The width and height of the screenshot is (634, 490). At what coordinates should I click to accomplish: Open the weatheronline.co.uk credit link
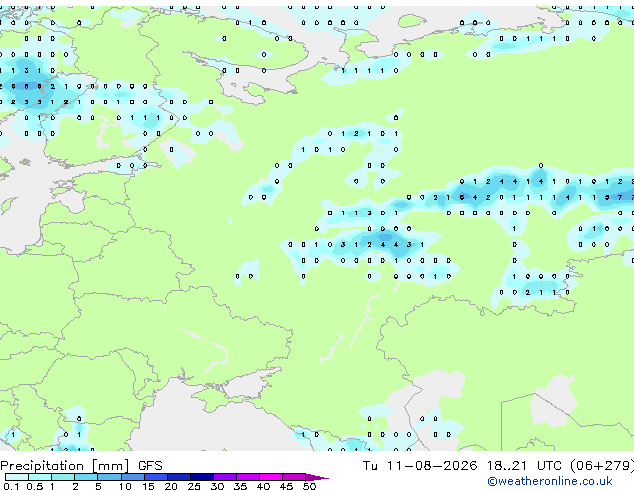point(550,481)
